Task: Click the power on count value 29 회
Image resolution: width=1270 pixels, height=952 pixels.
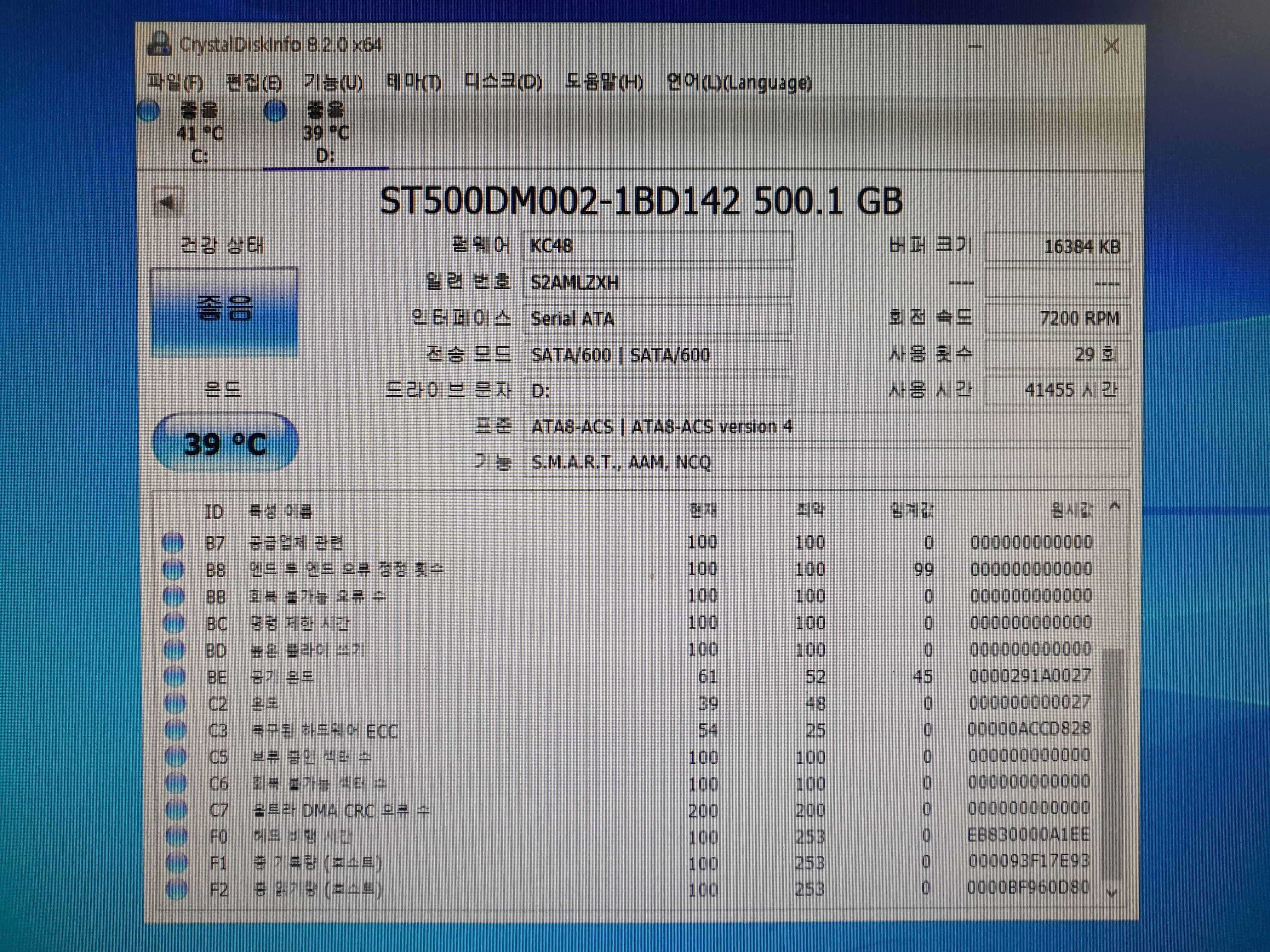Action: pos(1058,354)
